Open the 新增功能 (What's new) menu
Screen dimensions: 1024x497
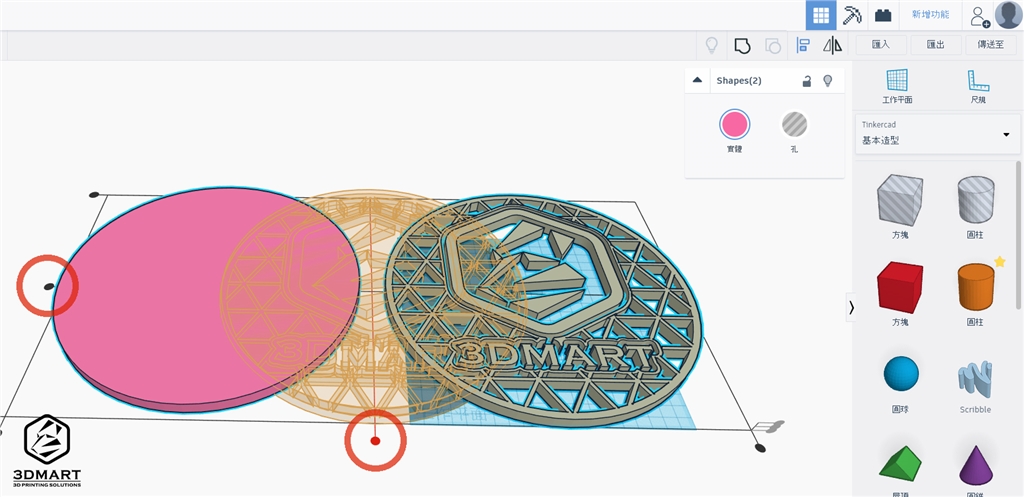(929, 15)
